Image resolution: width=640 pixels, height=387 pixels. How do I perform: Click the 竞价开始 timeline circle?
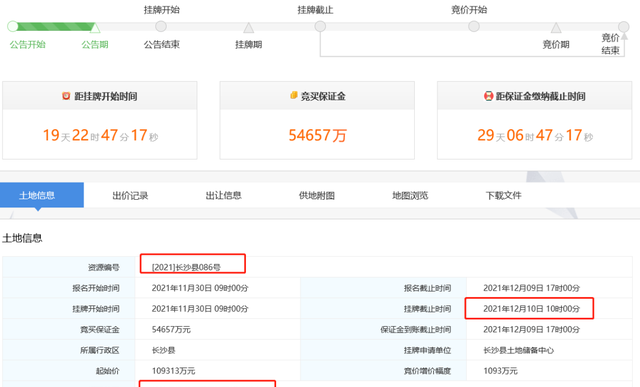(x=473, y=27)
